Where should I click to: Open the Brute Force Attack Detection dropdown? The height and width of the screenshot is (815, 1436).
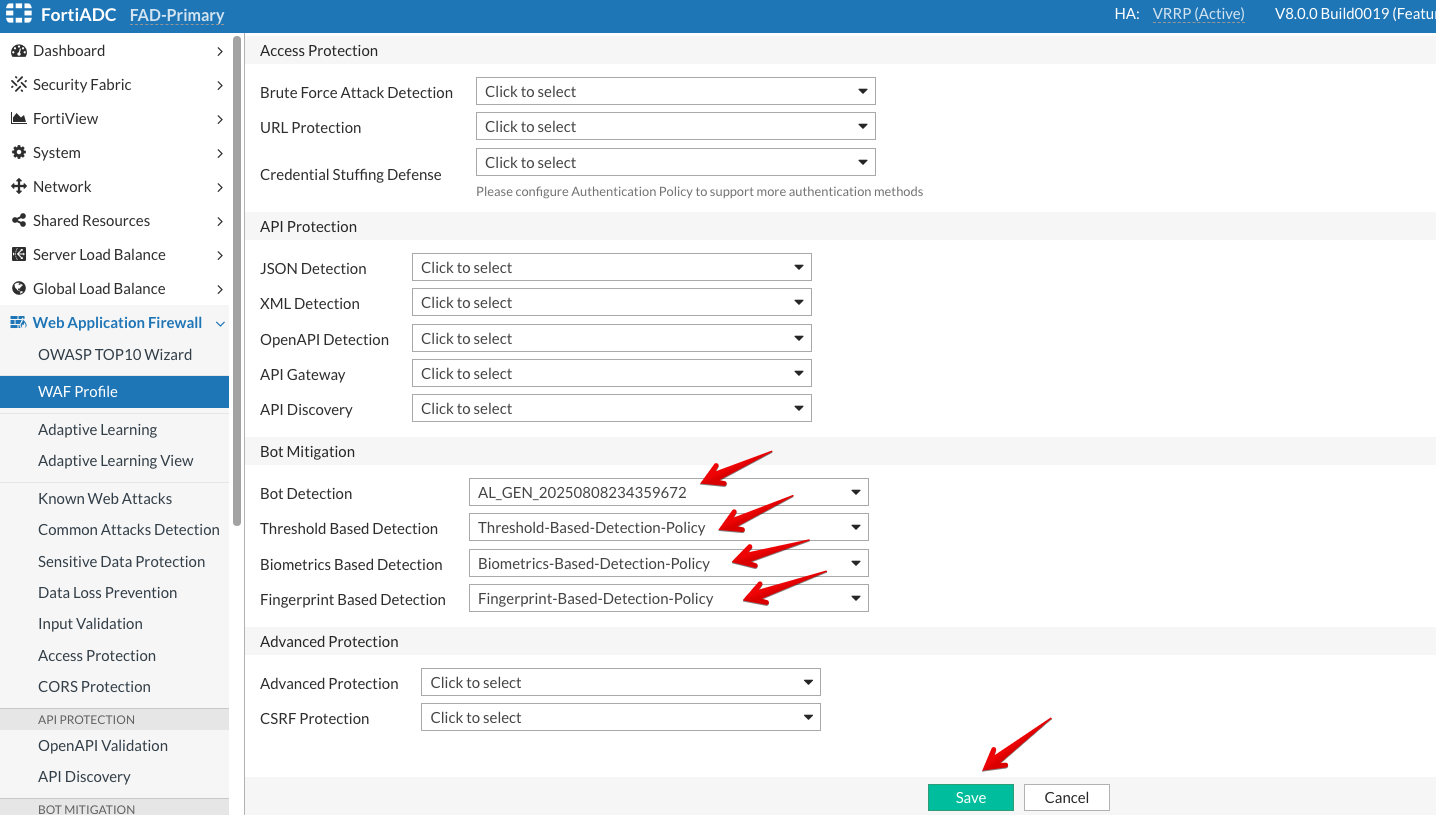pos(675,92)
